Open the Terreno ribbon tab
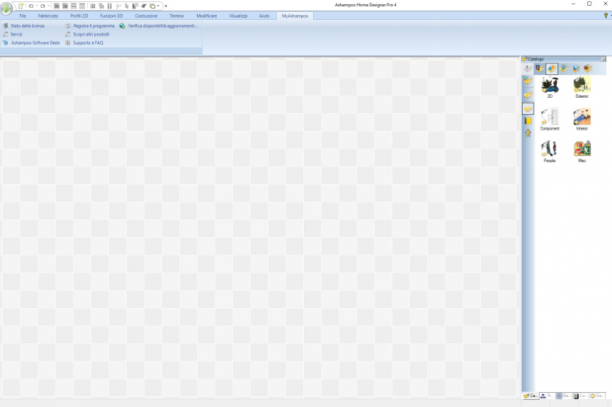 pos(176,16)
